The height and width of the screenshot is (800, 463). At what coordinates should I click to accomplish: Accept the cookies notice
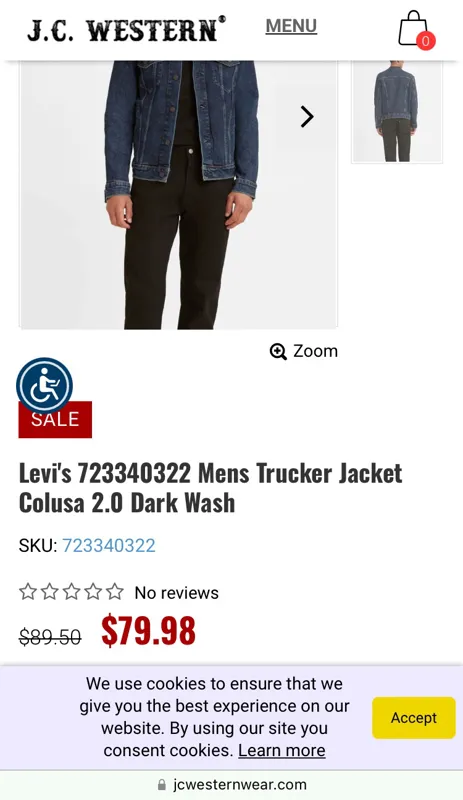pos(413,717)
